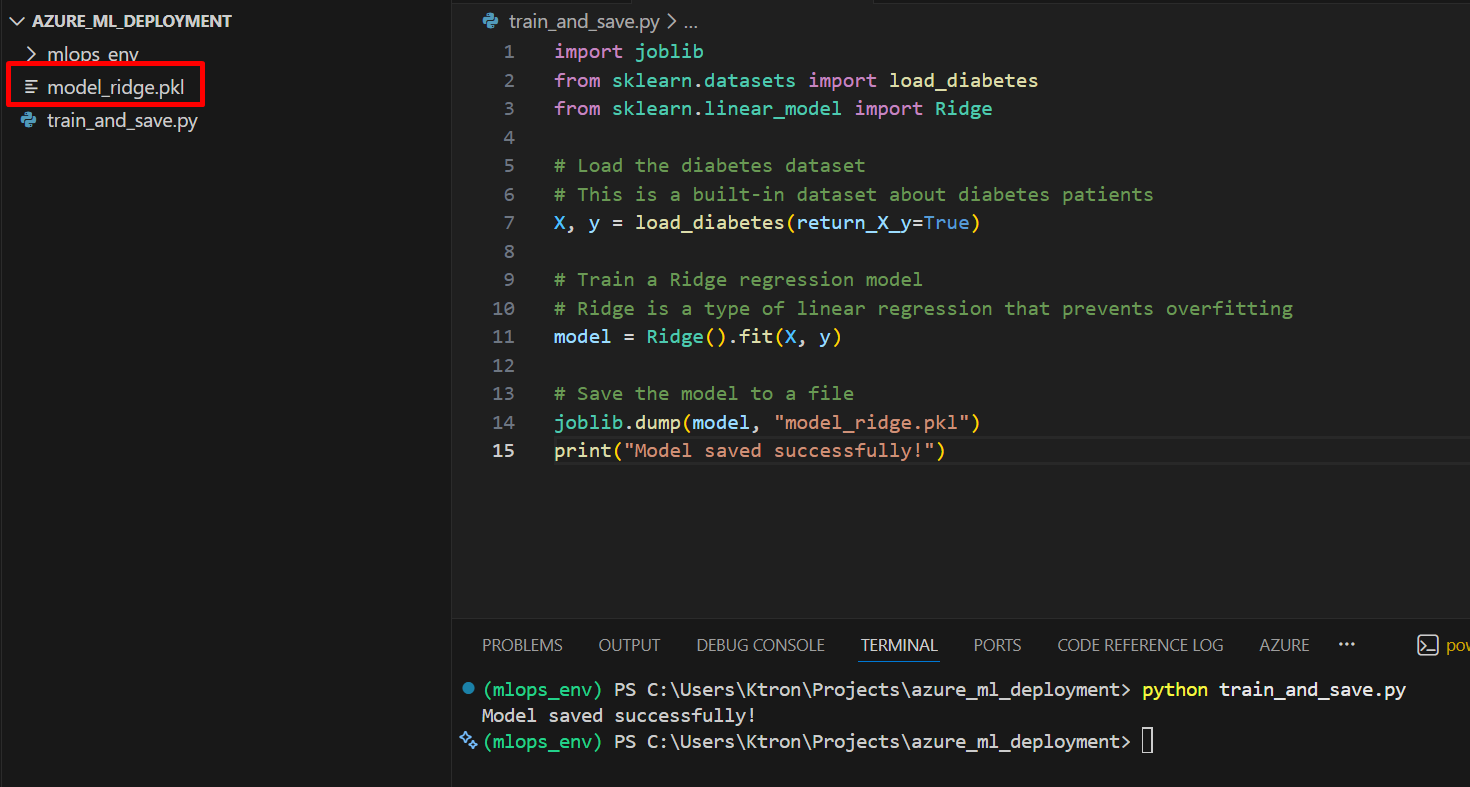
Task: Show the DEBUG CONSOLE tab
Action: (x=760, y=645)
